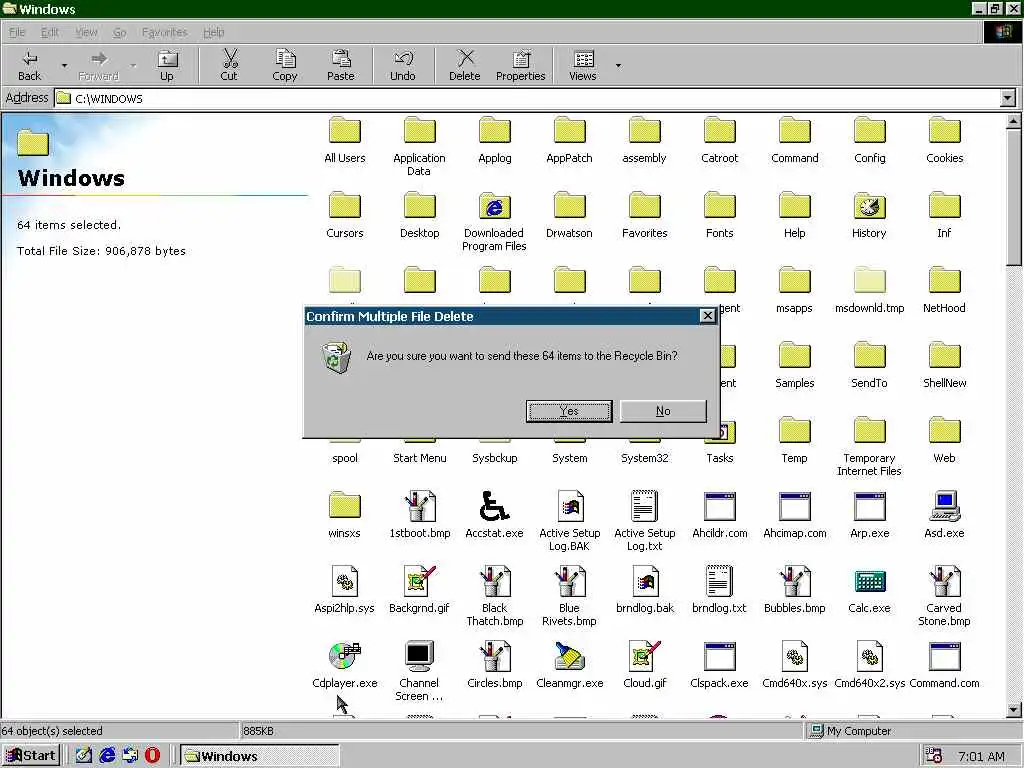Select the Arp.exe file
1024x768 pixels.
click(869, 515)
